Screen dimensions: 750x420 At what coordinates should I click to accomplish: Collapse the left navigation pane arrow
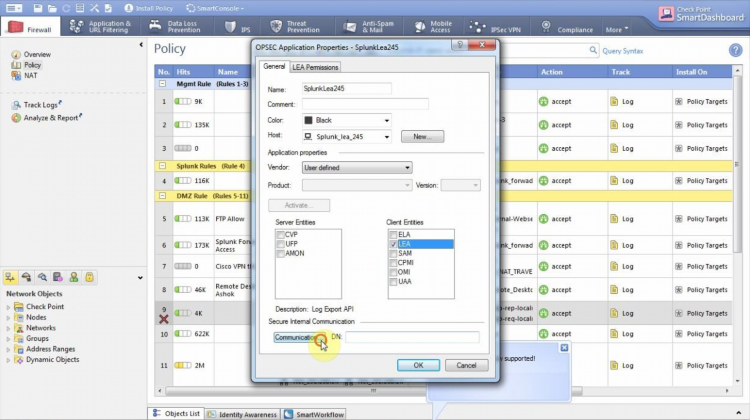point(141,44)
